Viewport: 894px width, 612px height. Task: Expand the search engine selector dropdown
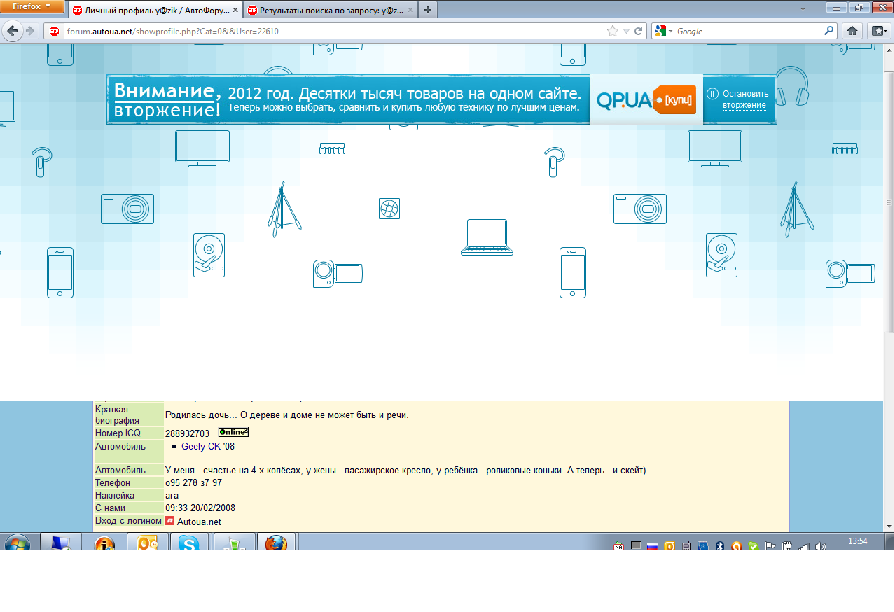coord(664,31)
